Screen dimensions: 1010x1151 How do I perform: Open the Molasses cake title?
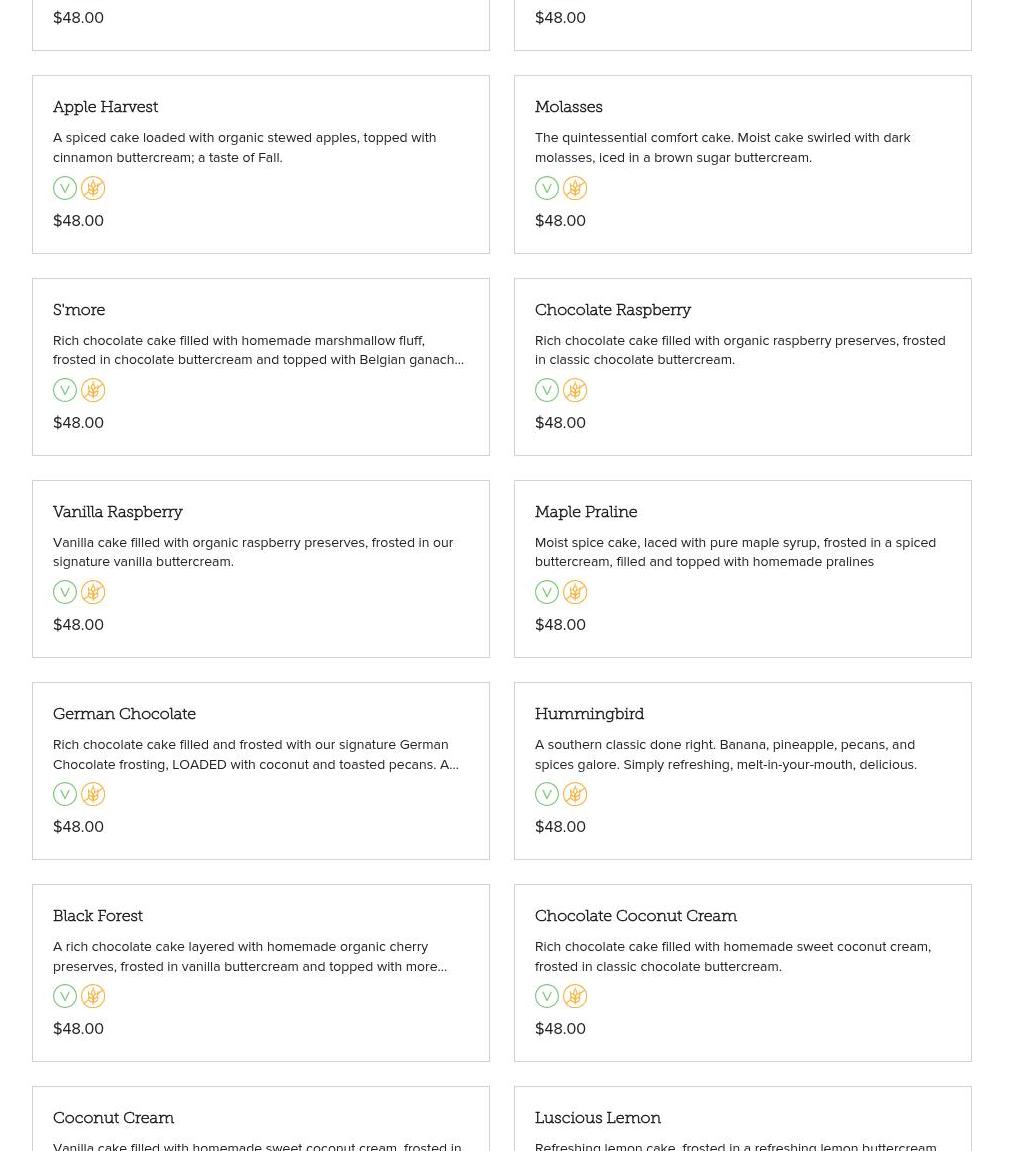point(568,107)
